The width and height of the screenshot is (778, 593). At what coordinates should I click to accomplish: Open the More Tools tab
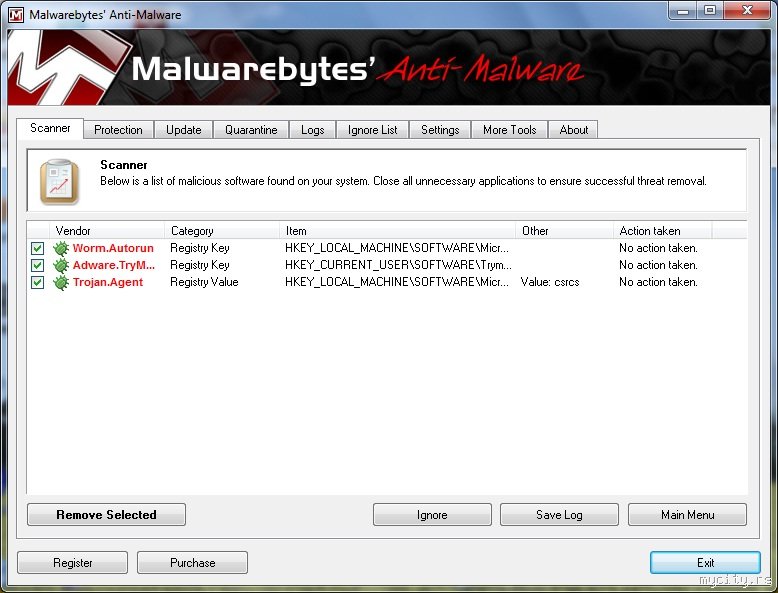[510, 130]
